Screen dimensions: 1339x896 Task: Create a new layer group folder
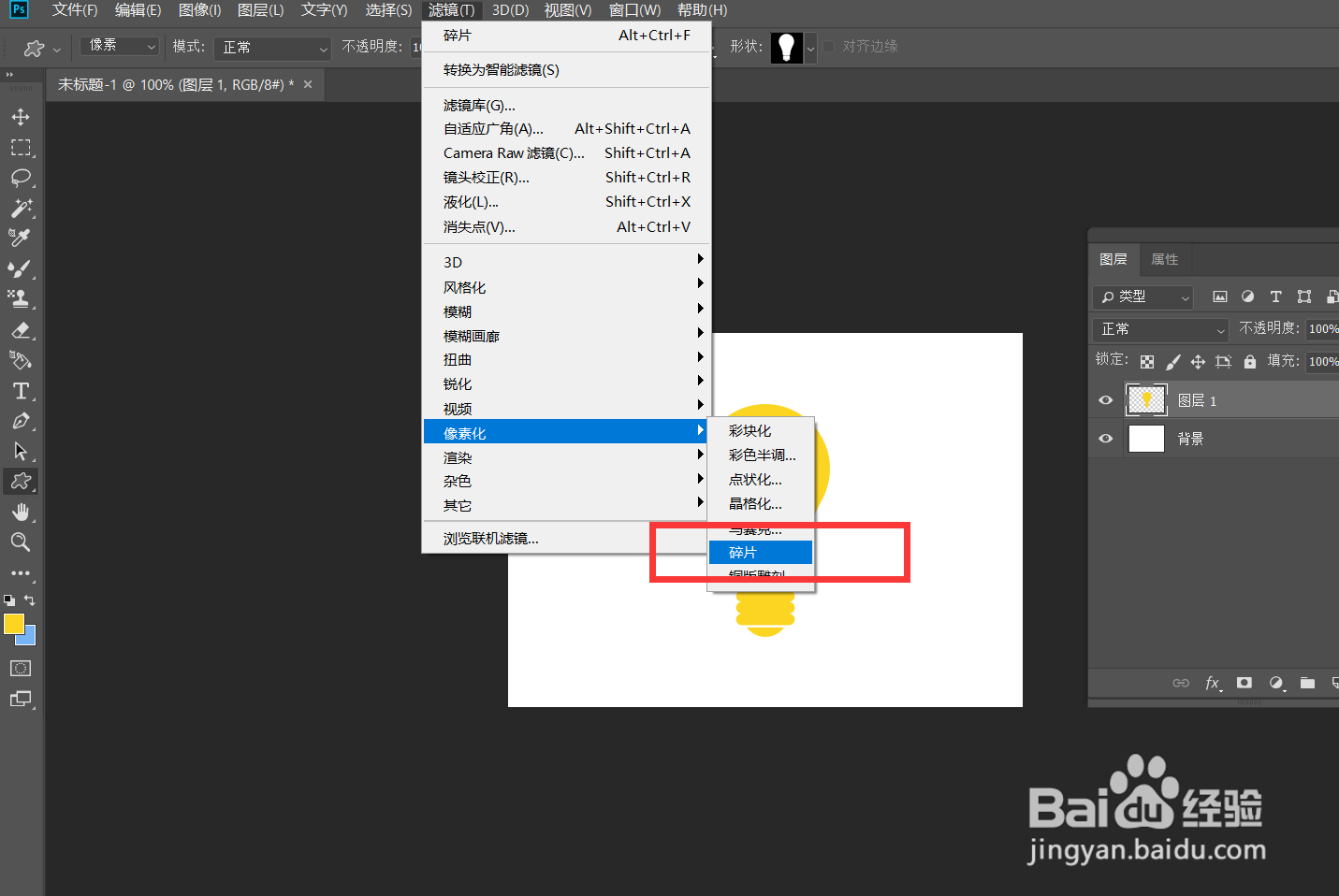coord(1307,684)
